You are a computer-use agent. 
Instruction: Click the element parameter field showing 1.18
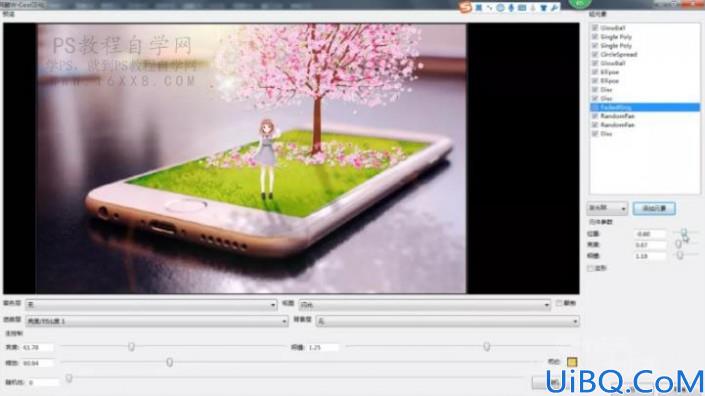649,256
